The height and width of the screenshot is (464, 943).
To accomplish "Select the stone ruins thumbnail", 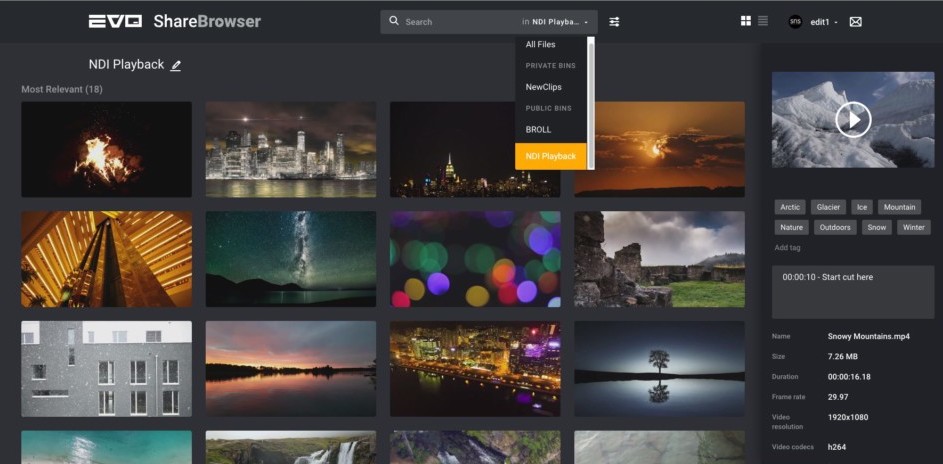I will click(660, 259).
